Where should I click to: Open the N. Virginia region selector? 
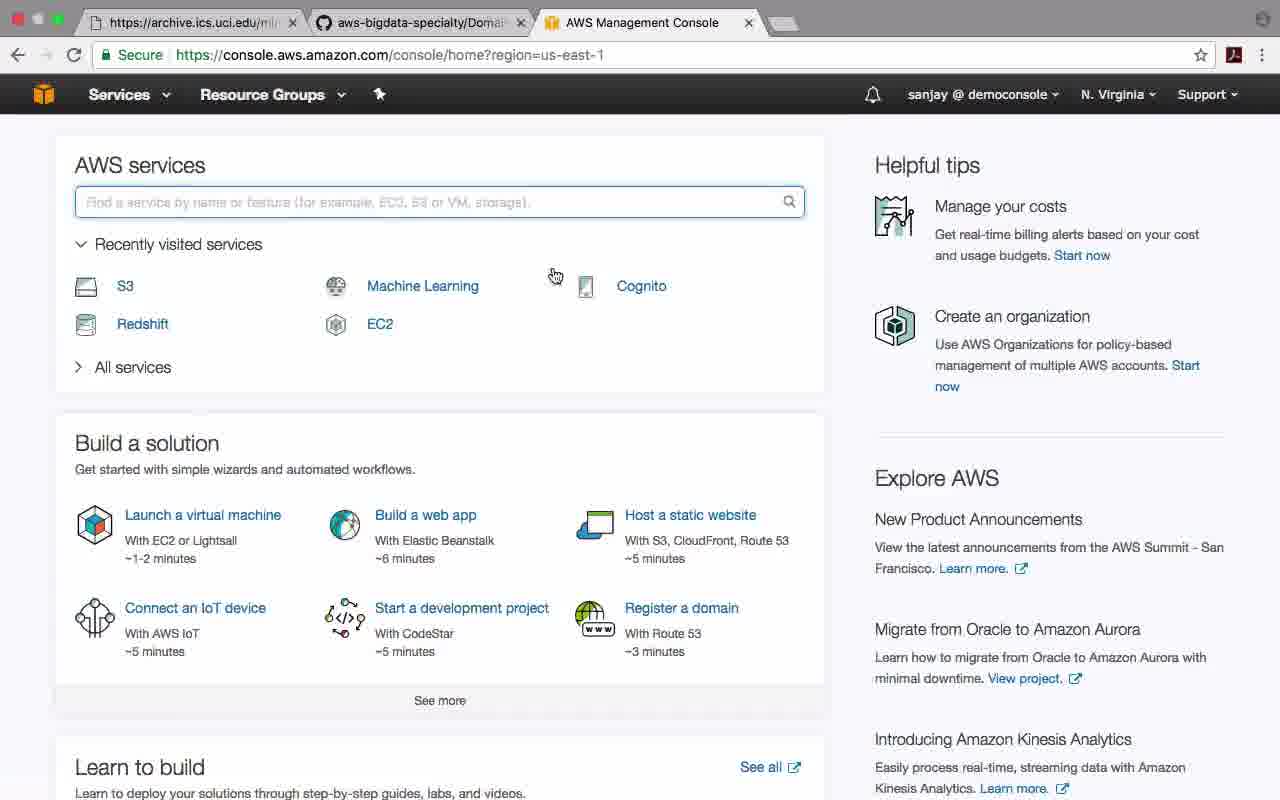pos(1119,94)
